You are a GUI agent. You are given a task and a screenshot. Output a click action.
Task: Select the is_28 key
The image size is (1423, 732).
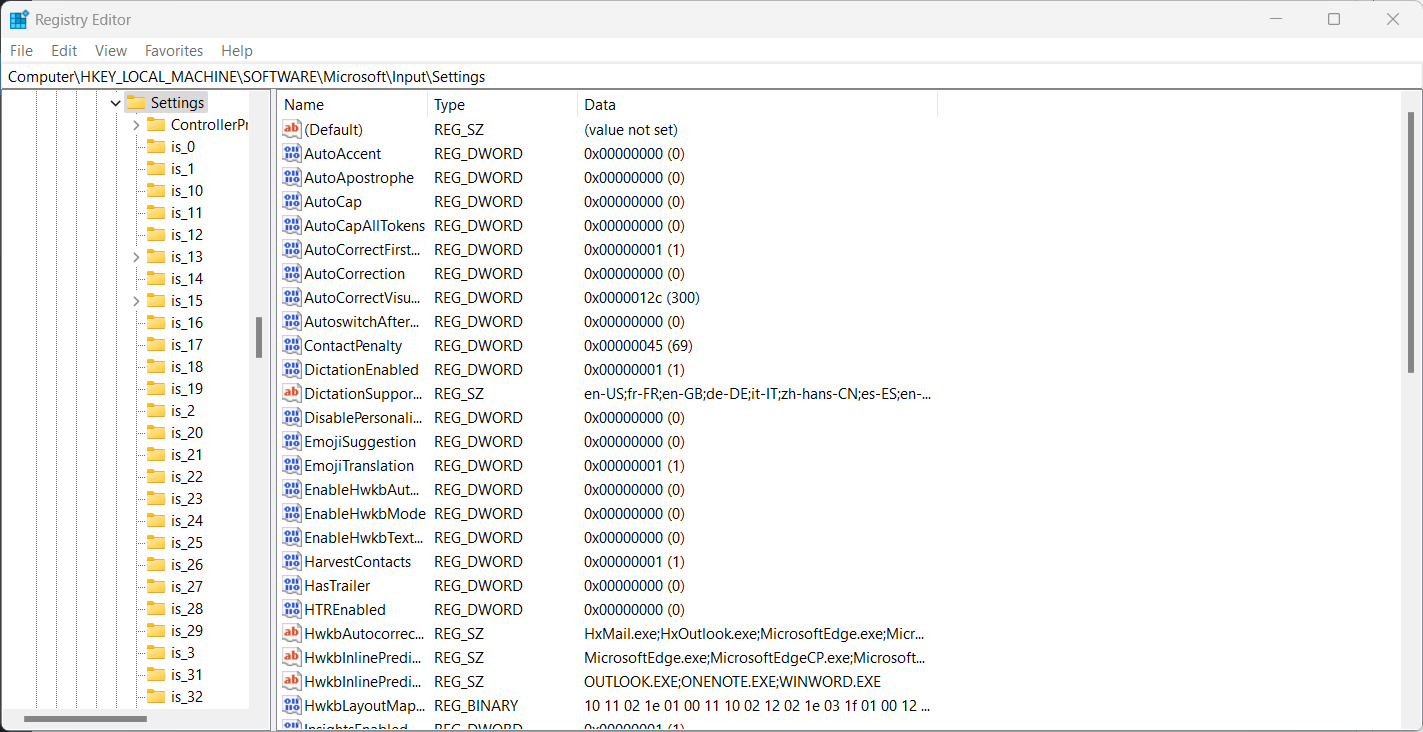[187, 608]
